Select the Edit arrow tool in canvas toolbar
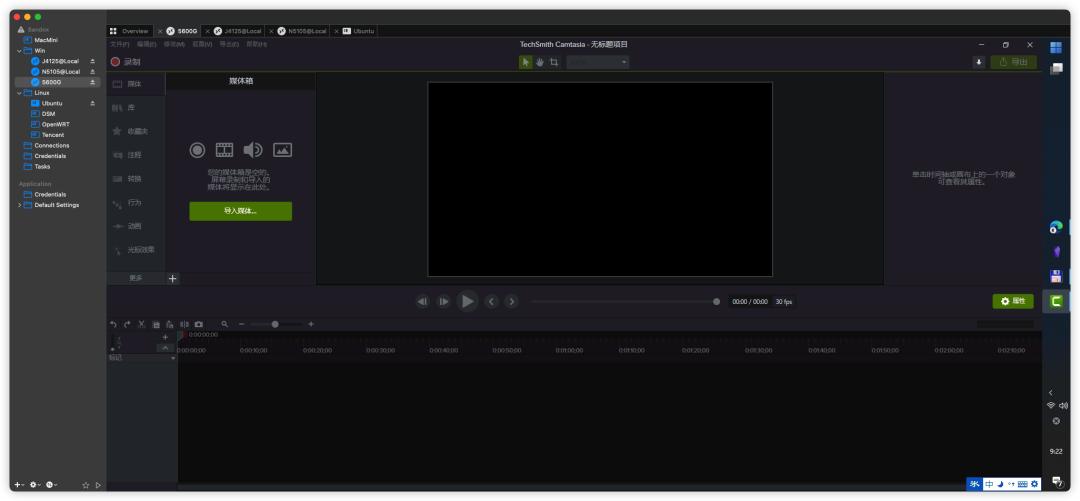Image resolution: width=1080 pixels, height=501 pixels. click(x=526, y=62)
